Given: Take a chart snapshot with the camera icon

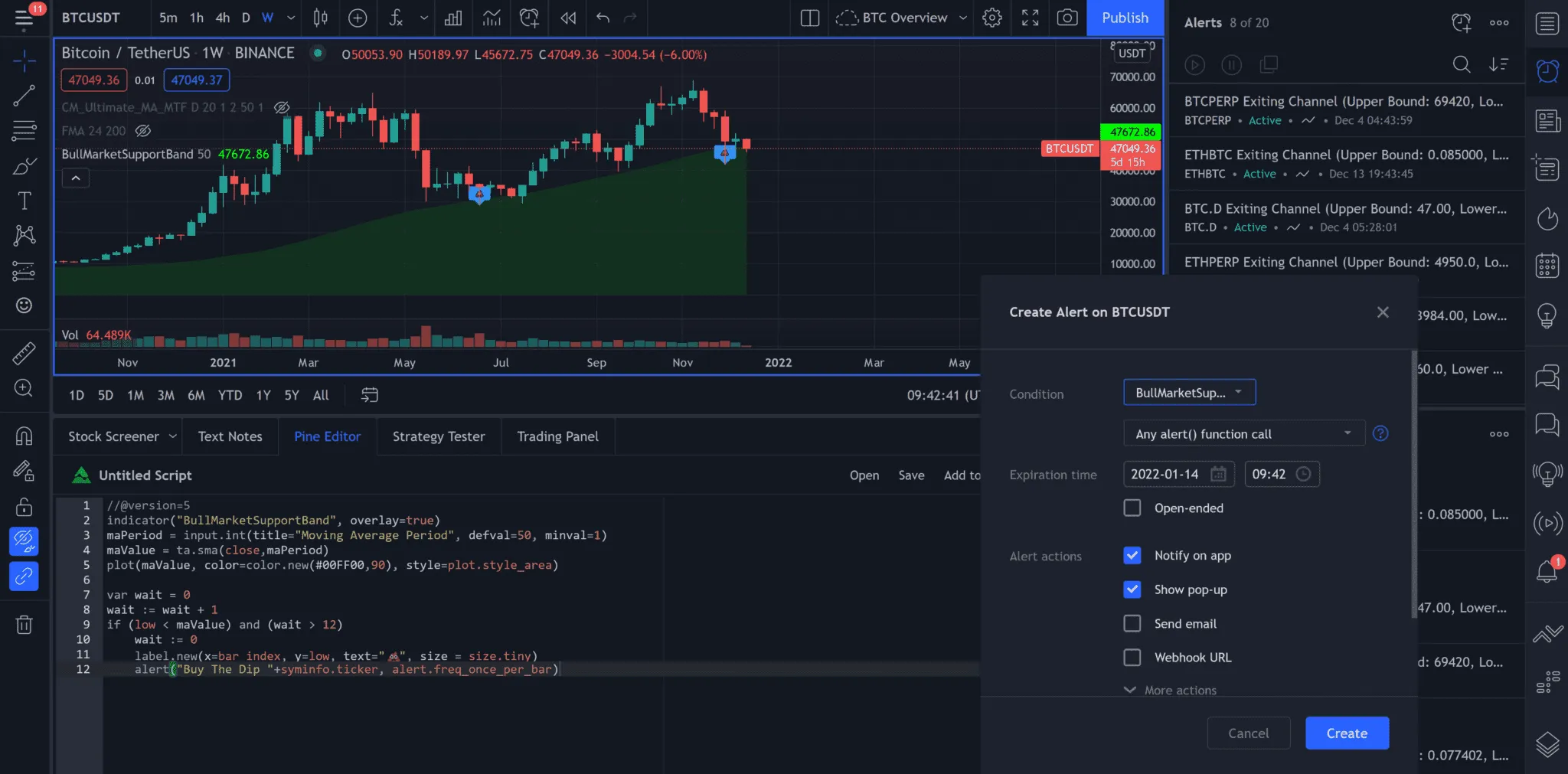Looking at the screenshot, I should pyautogui.click(x=1067, y=18).
